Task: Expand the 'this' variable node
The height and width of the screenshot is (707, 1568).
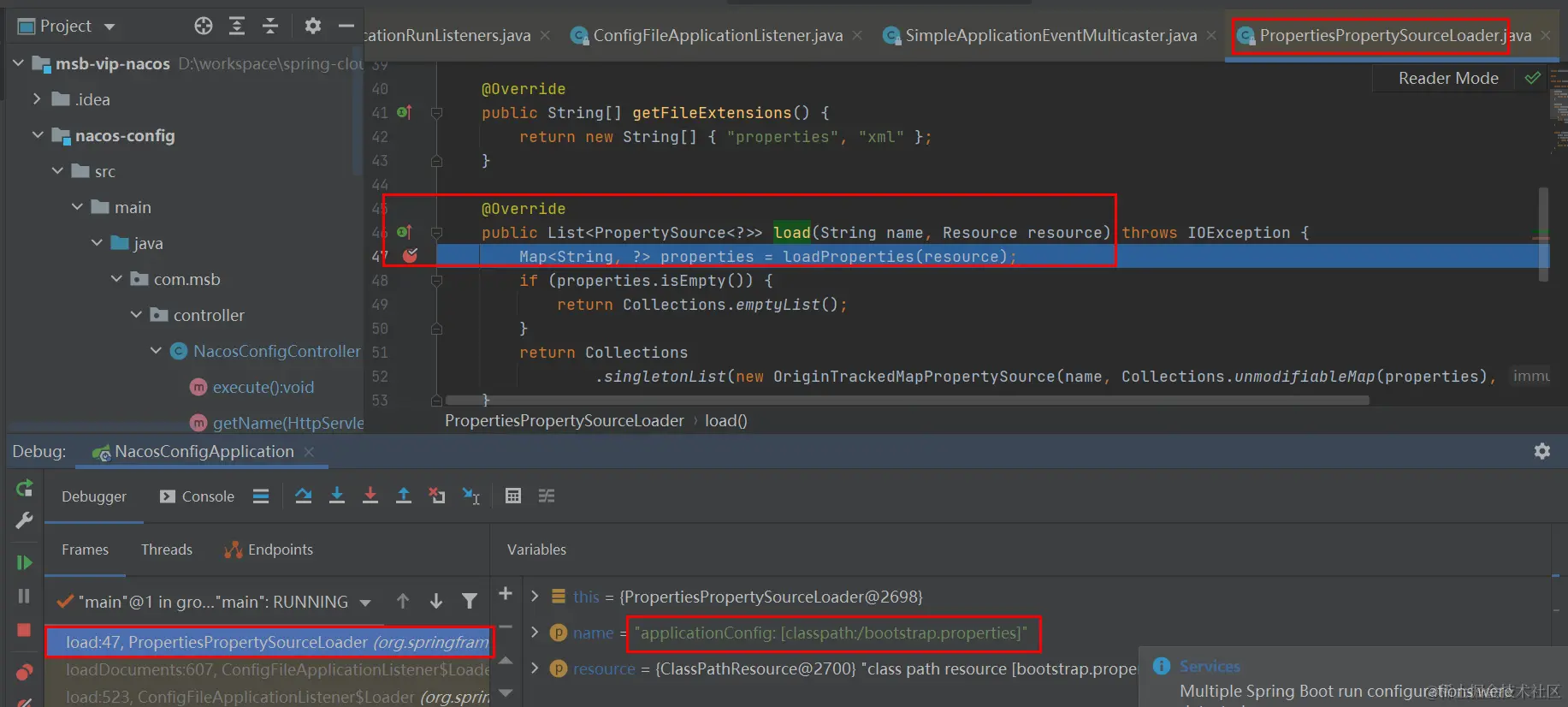Action: coord(535,596)
